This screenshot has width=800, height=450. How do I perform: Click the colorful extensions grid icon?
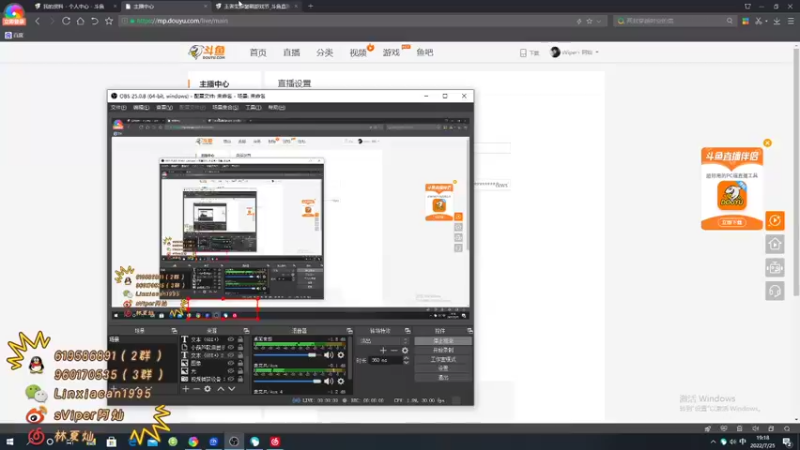[x=745, y=21]
